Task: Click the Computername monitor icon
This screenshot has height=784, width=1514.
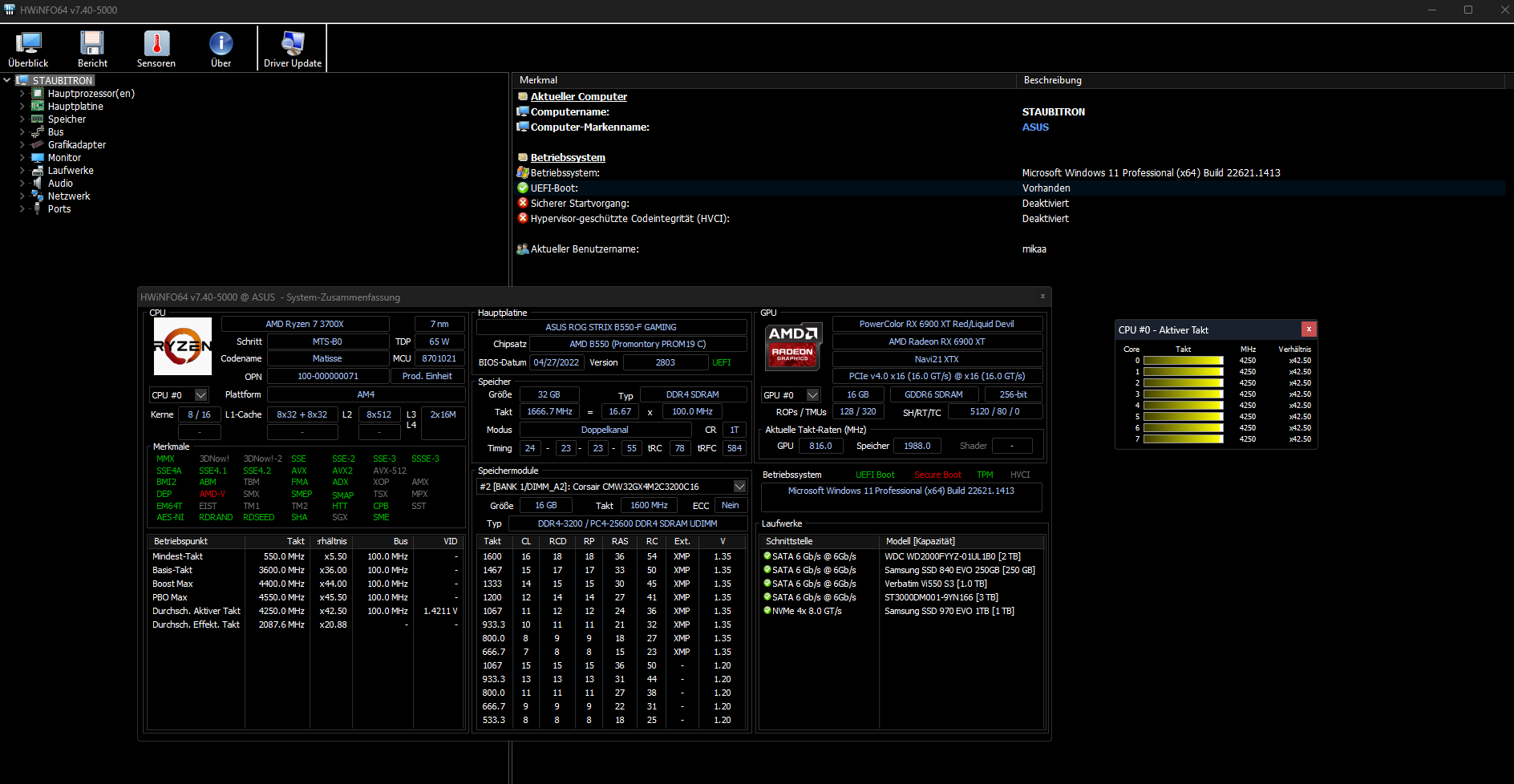Action: point(523,111)
